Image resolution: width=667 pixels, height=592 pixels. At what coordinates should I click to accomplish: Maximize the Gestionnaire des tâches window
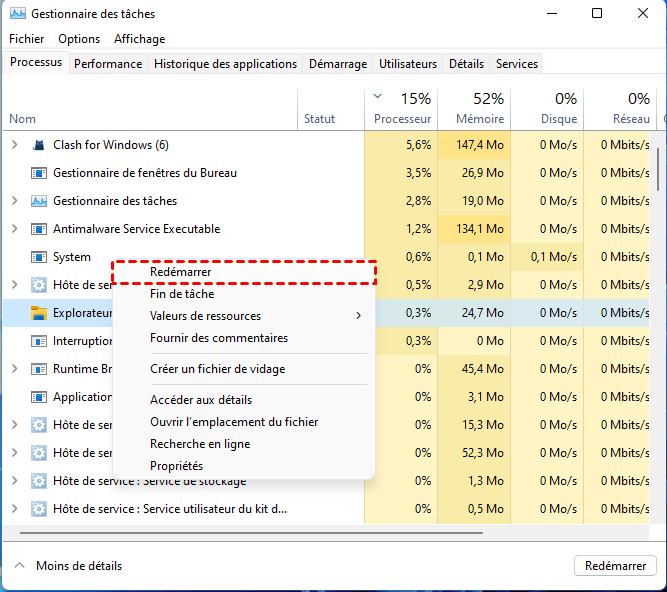pyautogui.click(x=597, y=14)
